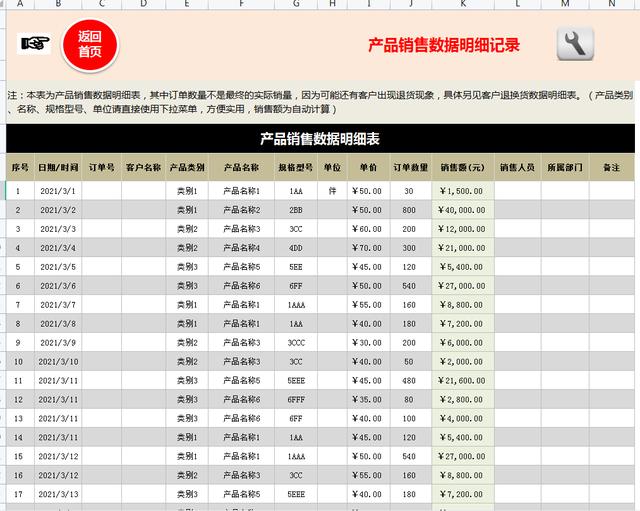The height and width of the screenshot is (511, 640).
Task: Select unit price ¥60.00
Action: coord(369,229)
